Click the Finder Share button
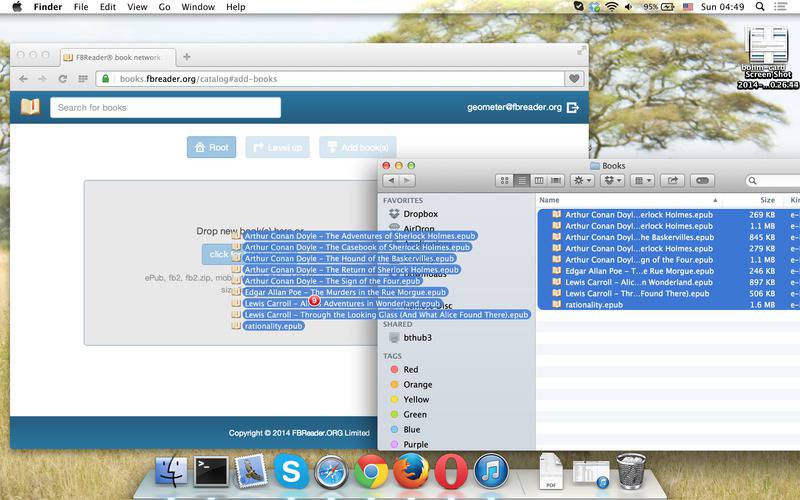800x500 pixels. tap(672, 181)
